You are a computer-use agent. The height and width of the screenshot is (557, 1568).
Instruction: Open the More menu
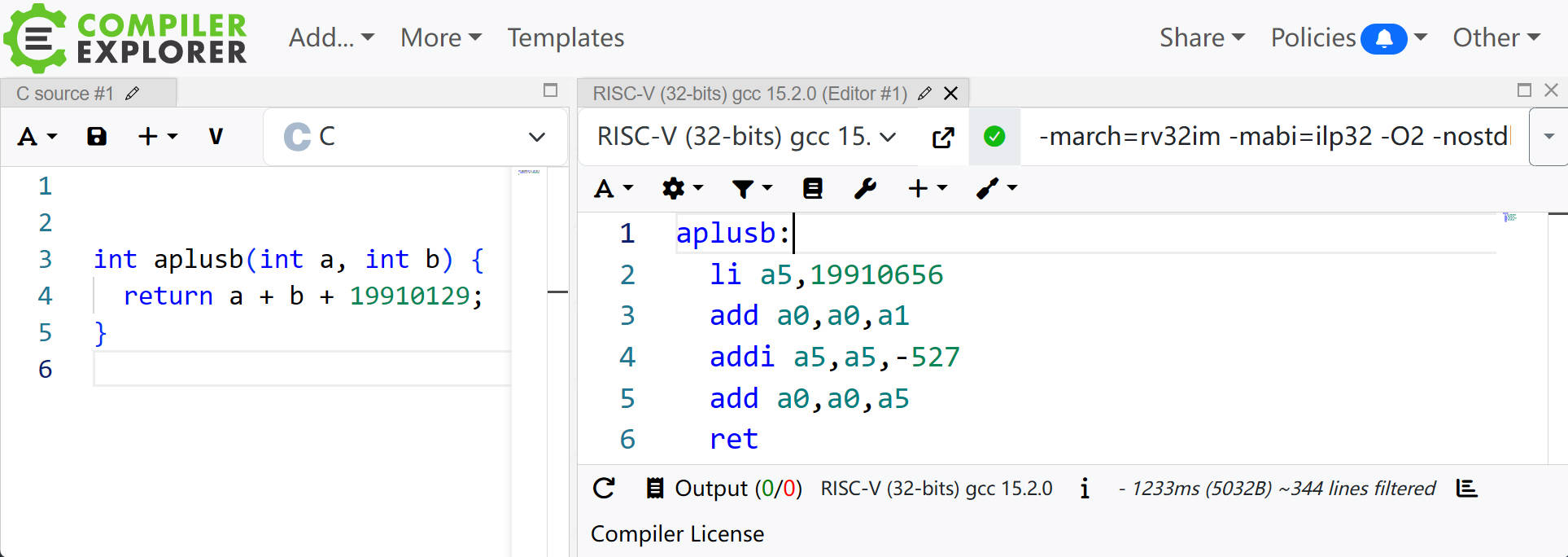pyautogui.click(x=440, y=37)
